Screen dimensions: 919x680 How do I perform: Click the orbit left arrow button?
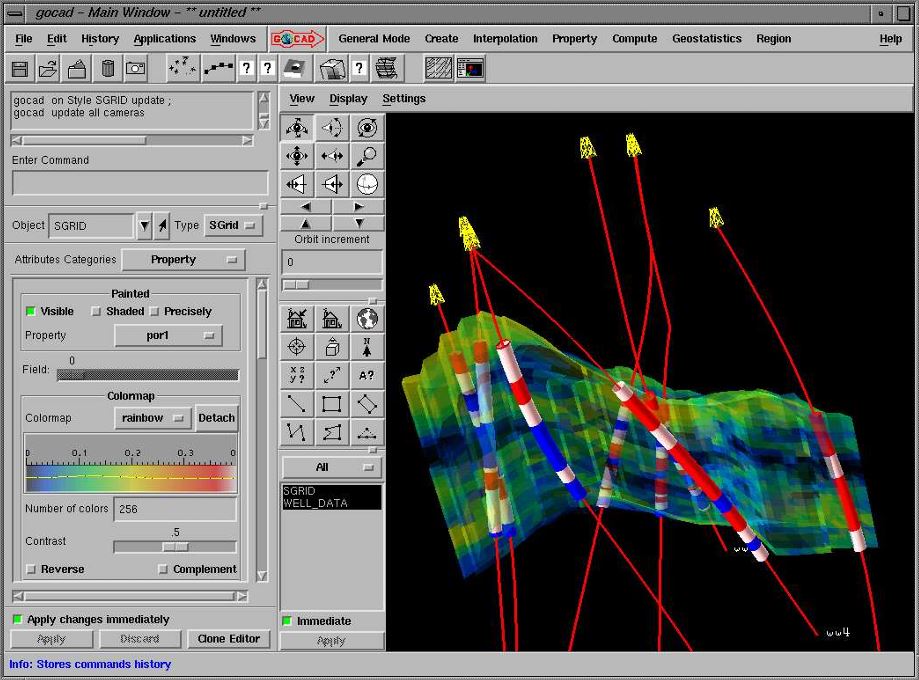click(306, 206)
